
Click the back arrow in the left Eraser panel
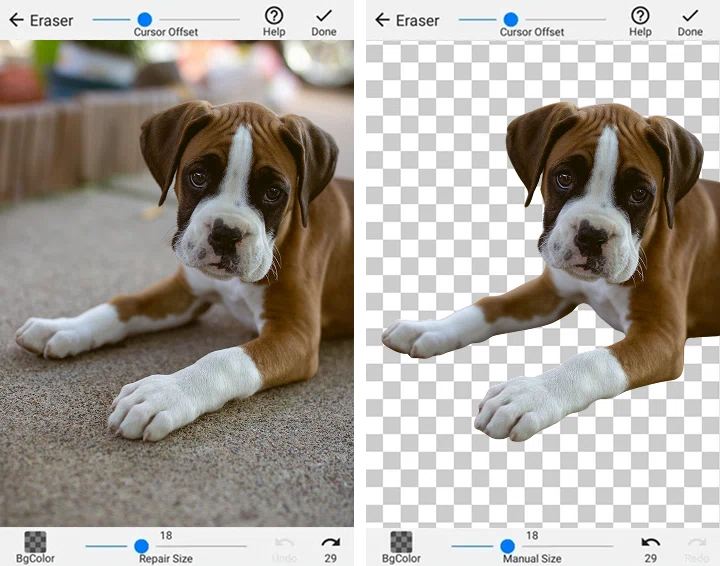(16, 20)
